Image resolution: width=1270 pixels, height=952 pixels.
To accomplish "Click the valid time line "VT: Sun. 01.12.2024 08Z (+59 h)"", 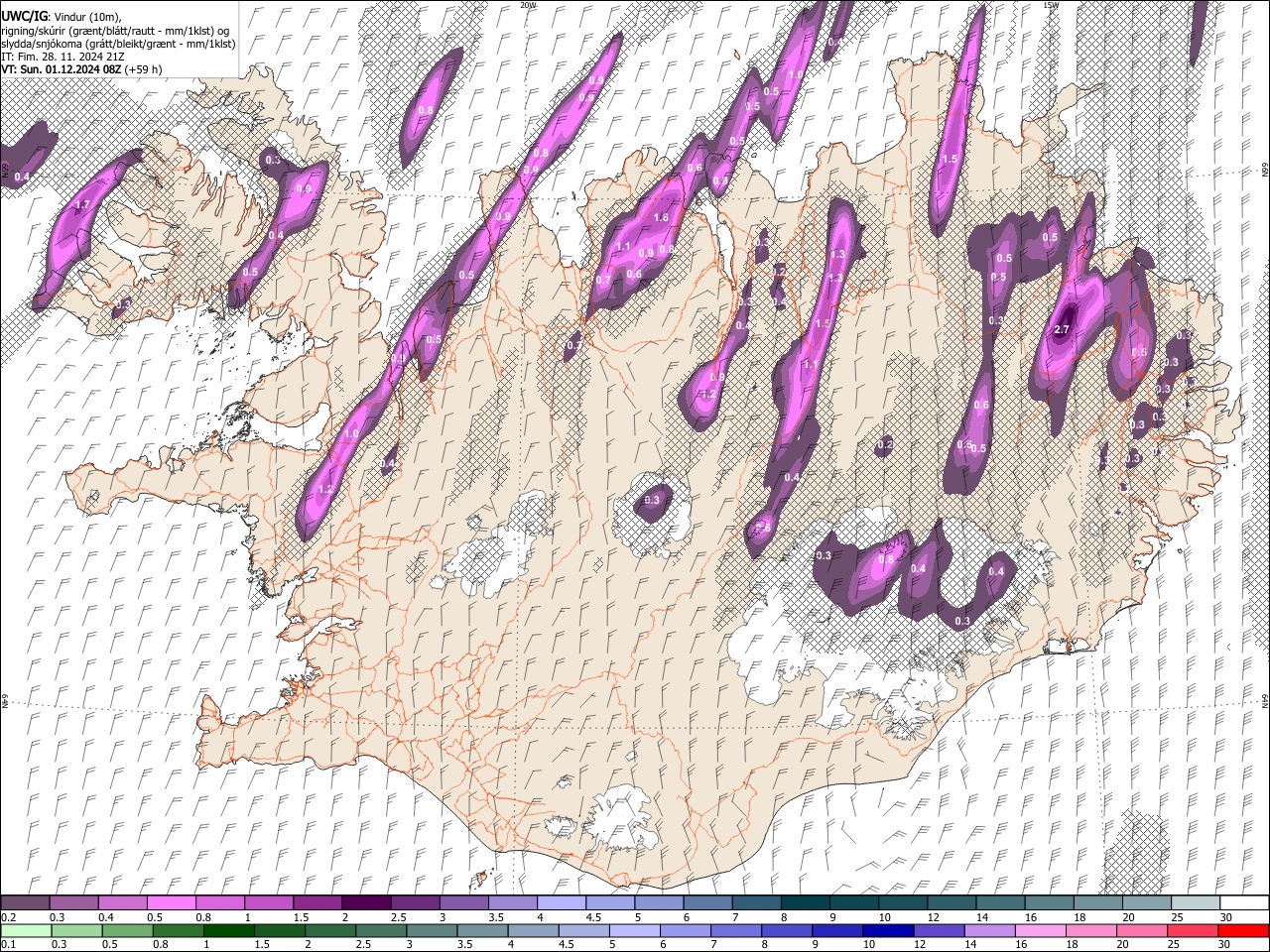I will 81,69.
